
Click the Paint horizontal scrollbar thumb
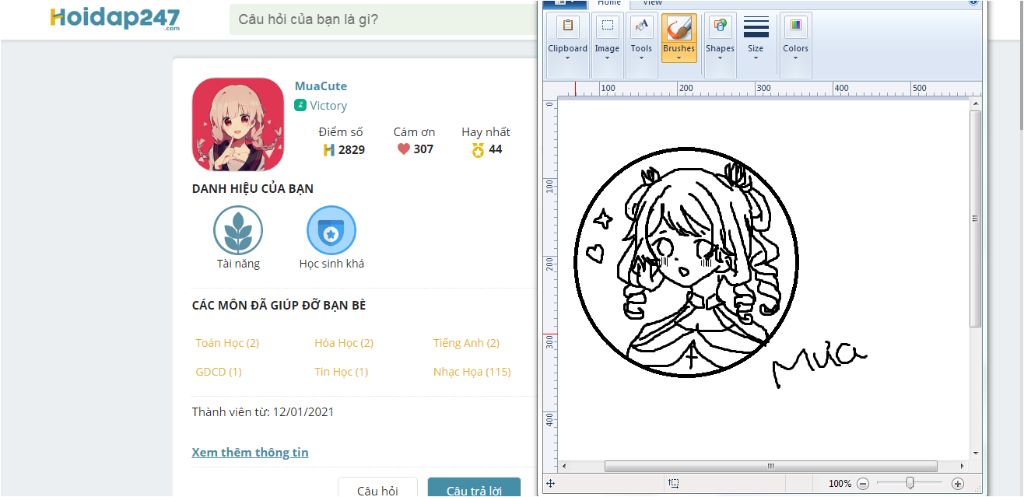click(x=769, y=466)
